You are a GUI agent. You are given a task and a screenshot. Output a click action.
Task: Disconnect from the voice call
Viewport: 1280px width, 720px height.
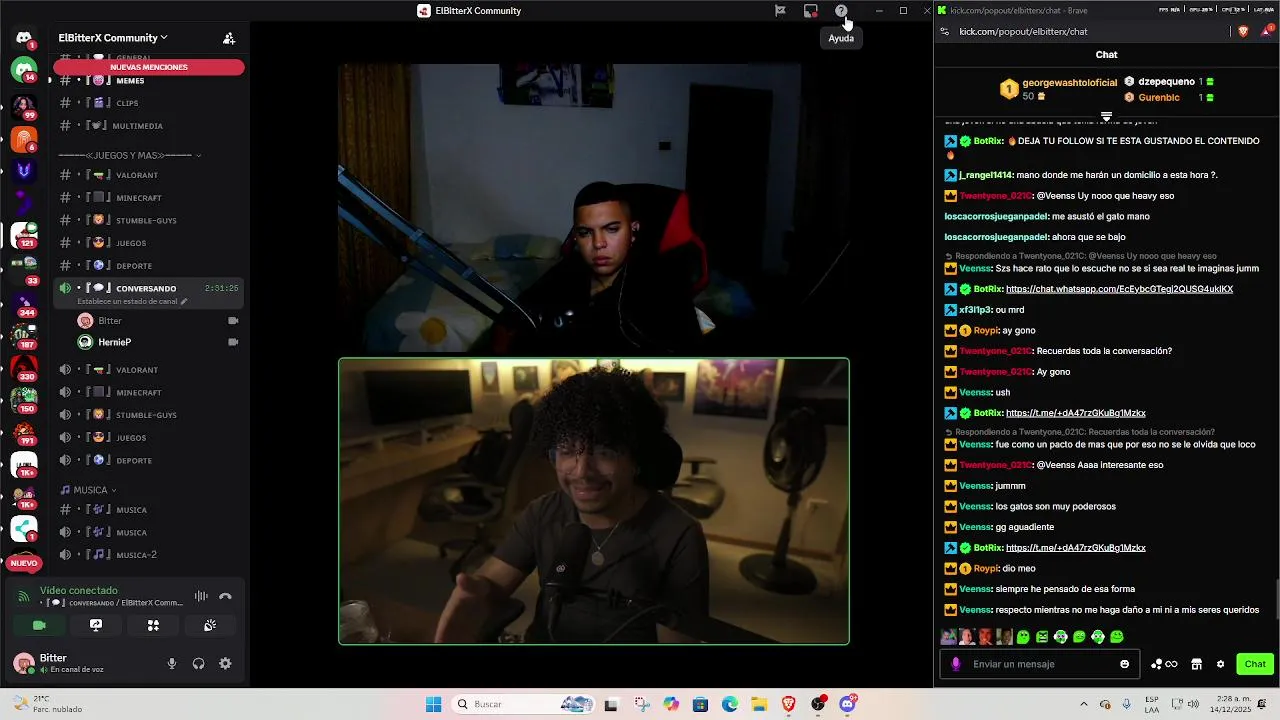click(225, 596)
